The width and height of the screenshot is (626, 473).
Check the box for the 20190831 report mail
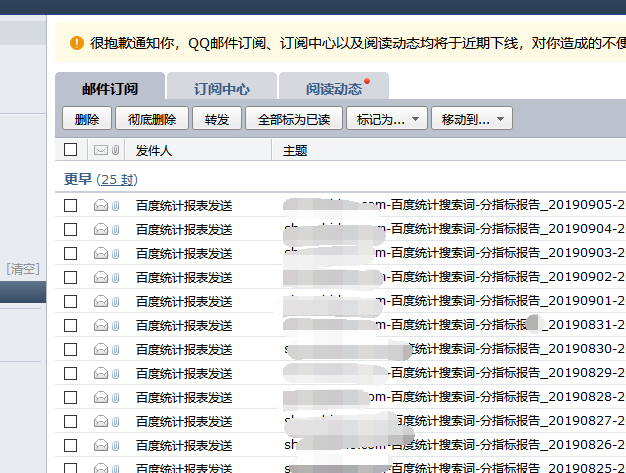coord(71,326)
